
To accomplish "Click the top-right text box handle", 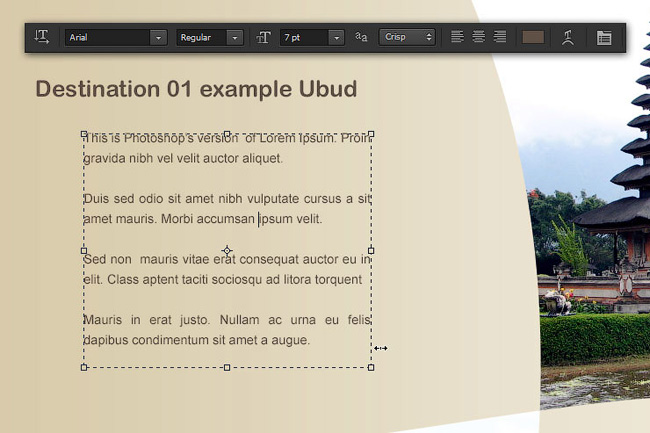I will 371,134.
